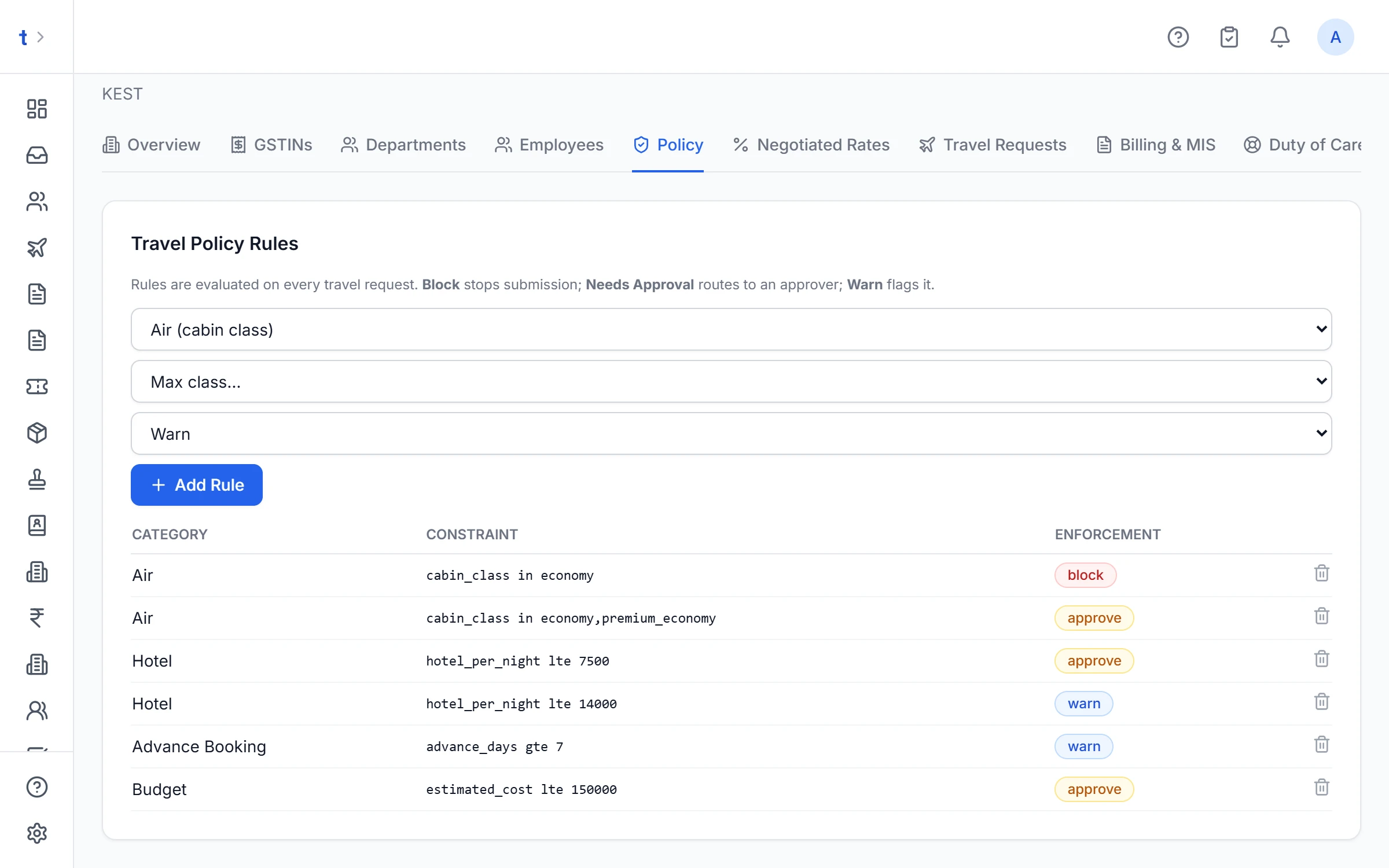This screenshot has height=868, width=1389.
Task: Open the Travel Requests tab
Action: 993,145
